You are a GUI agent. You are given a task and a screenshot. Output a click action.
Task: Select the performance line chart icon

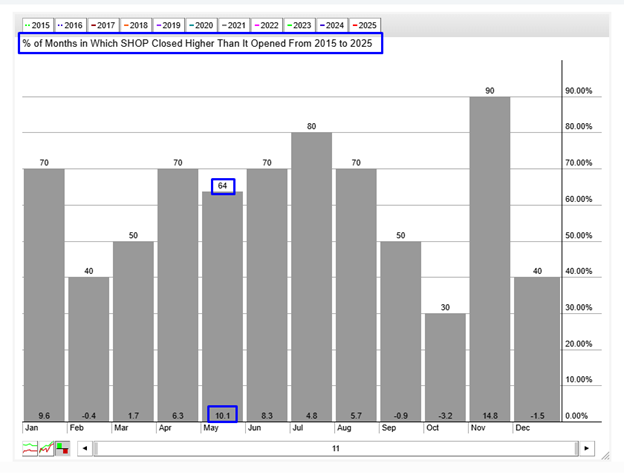46,448
